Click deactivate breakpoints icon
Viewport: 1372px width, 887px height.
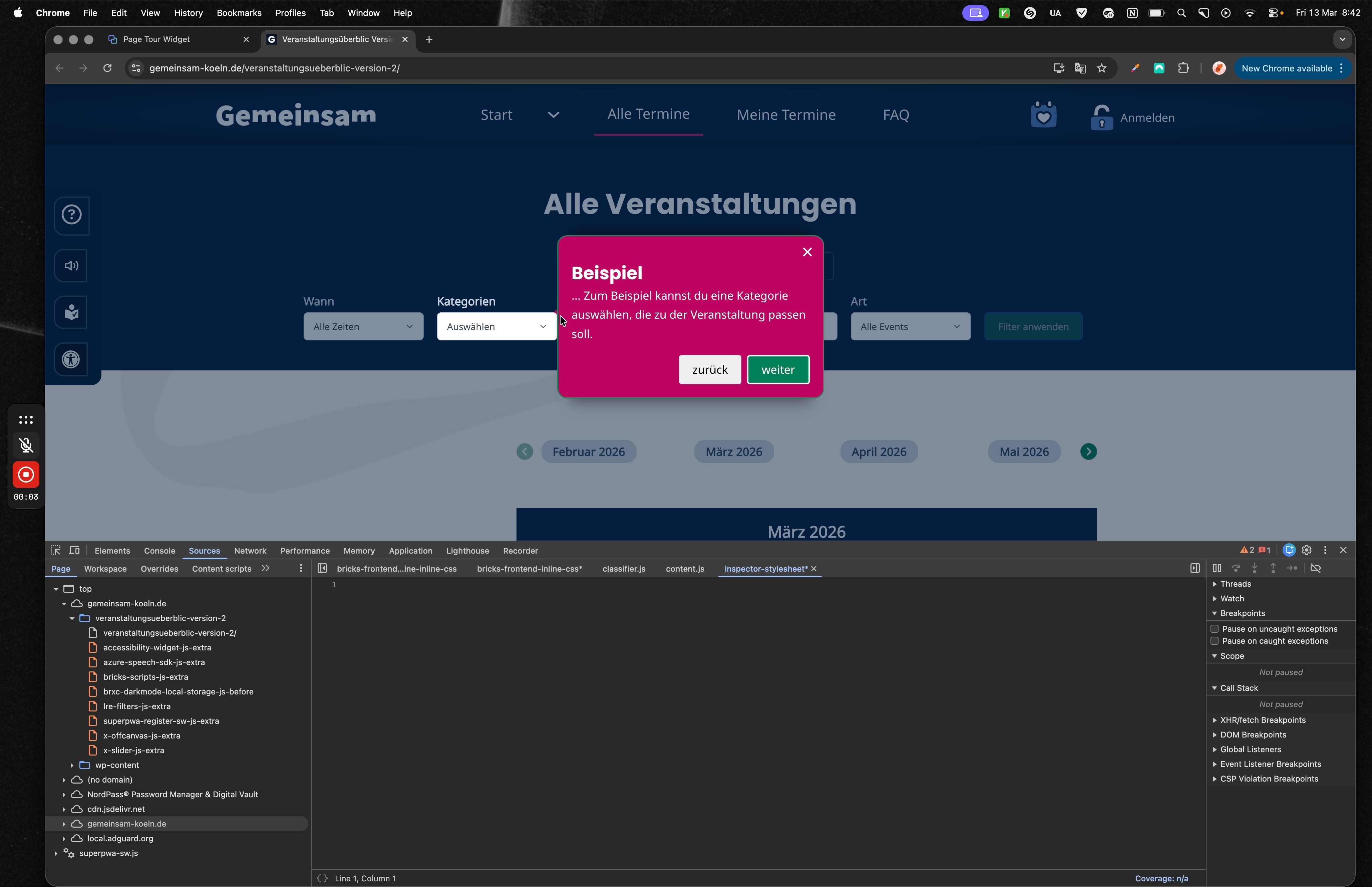tap(1316, 569)
